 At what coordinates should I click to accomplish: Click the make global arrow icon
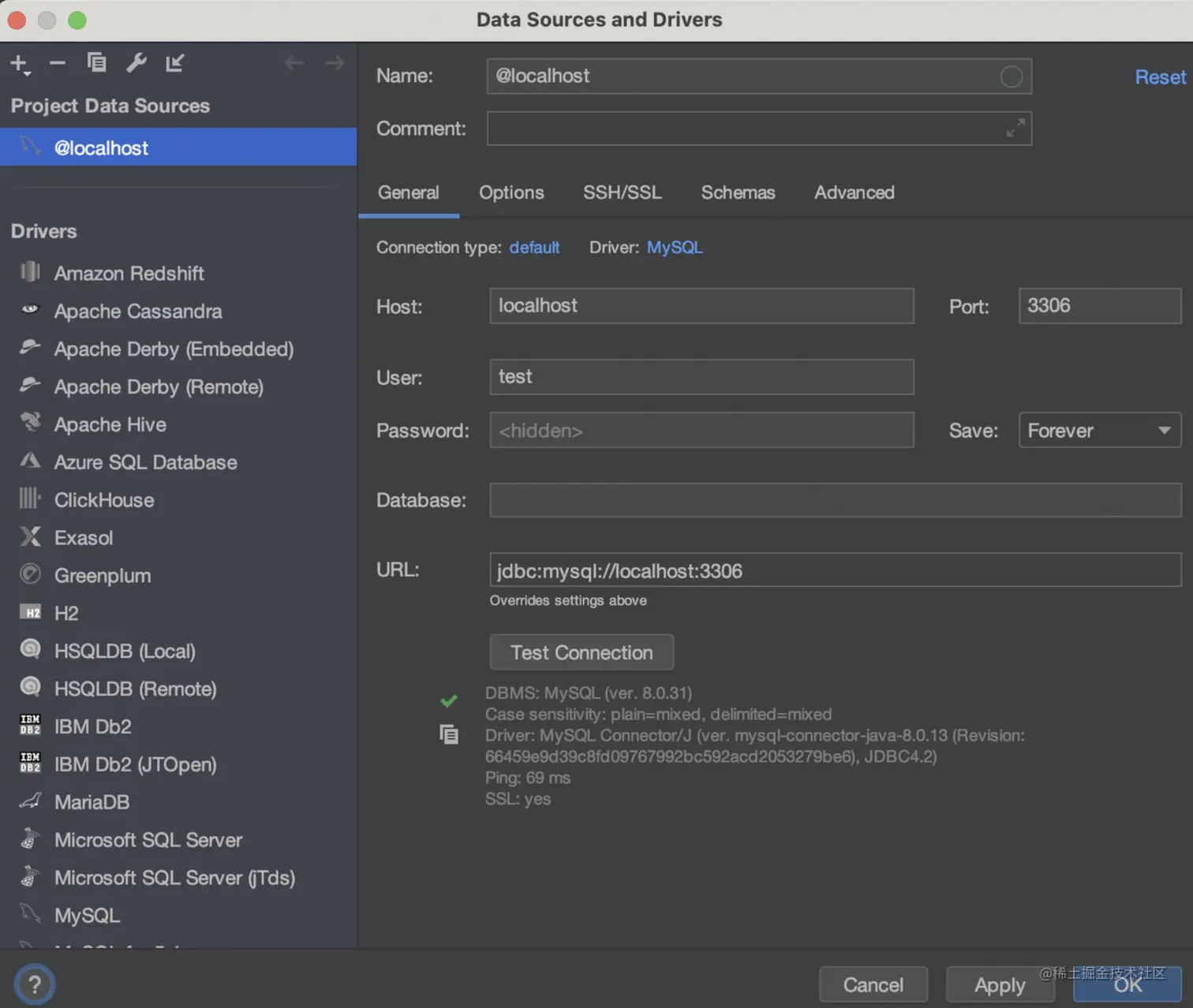[x=174, y=63]
